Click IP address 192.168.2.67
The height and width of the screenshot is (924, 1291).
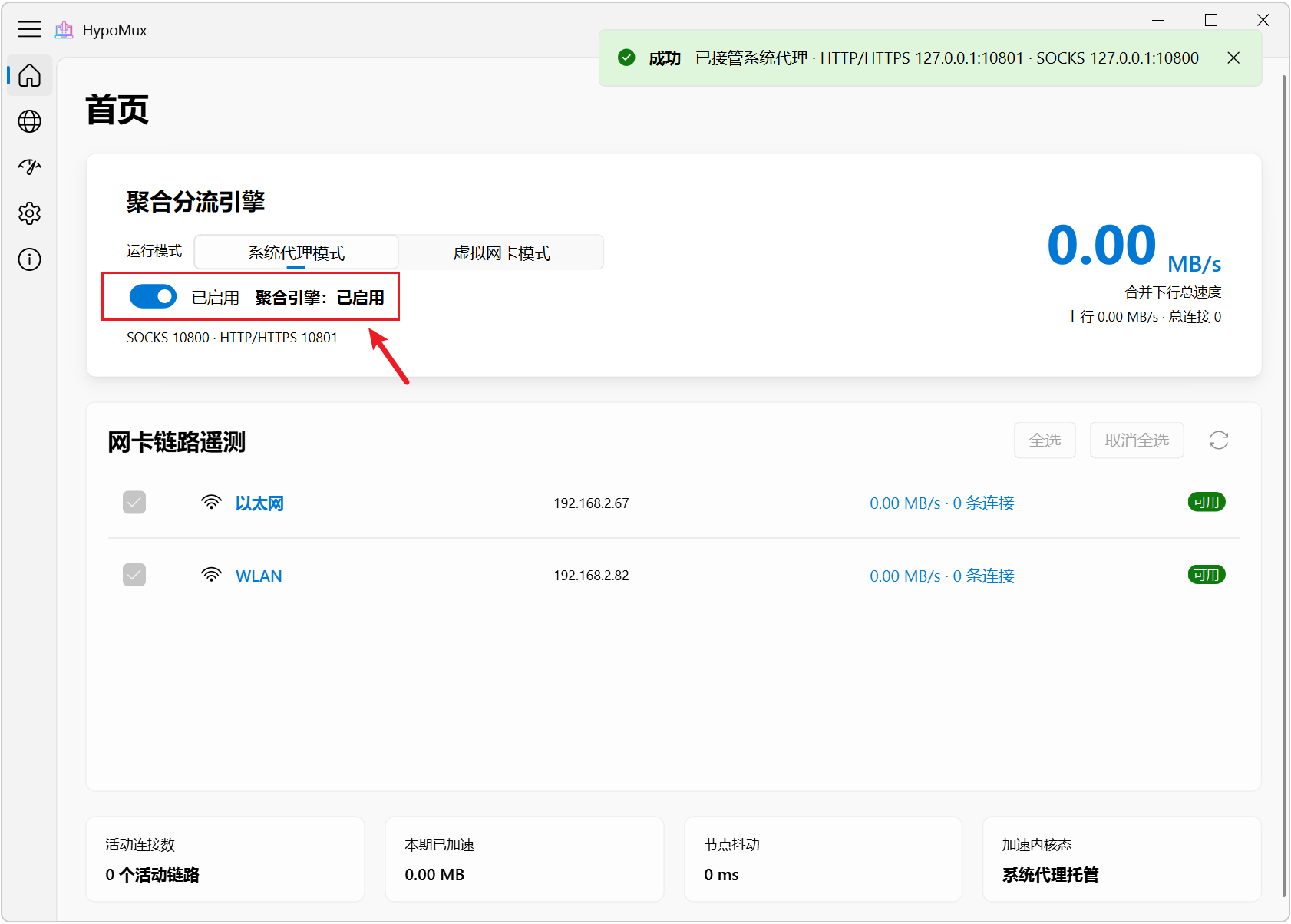tap(591, 503)
